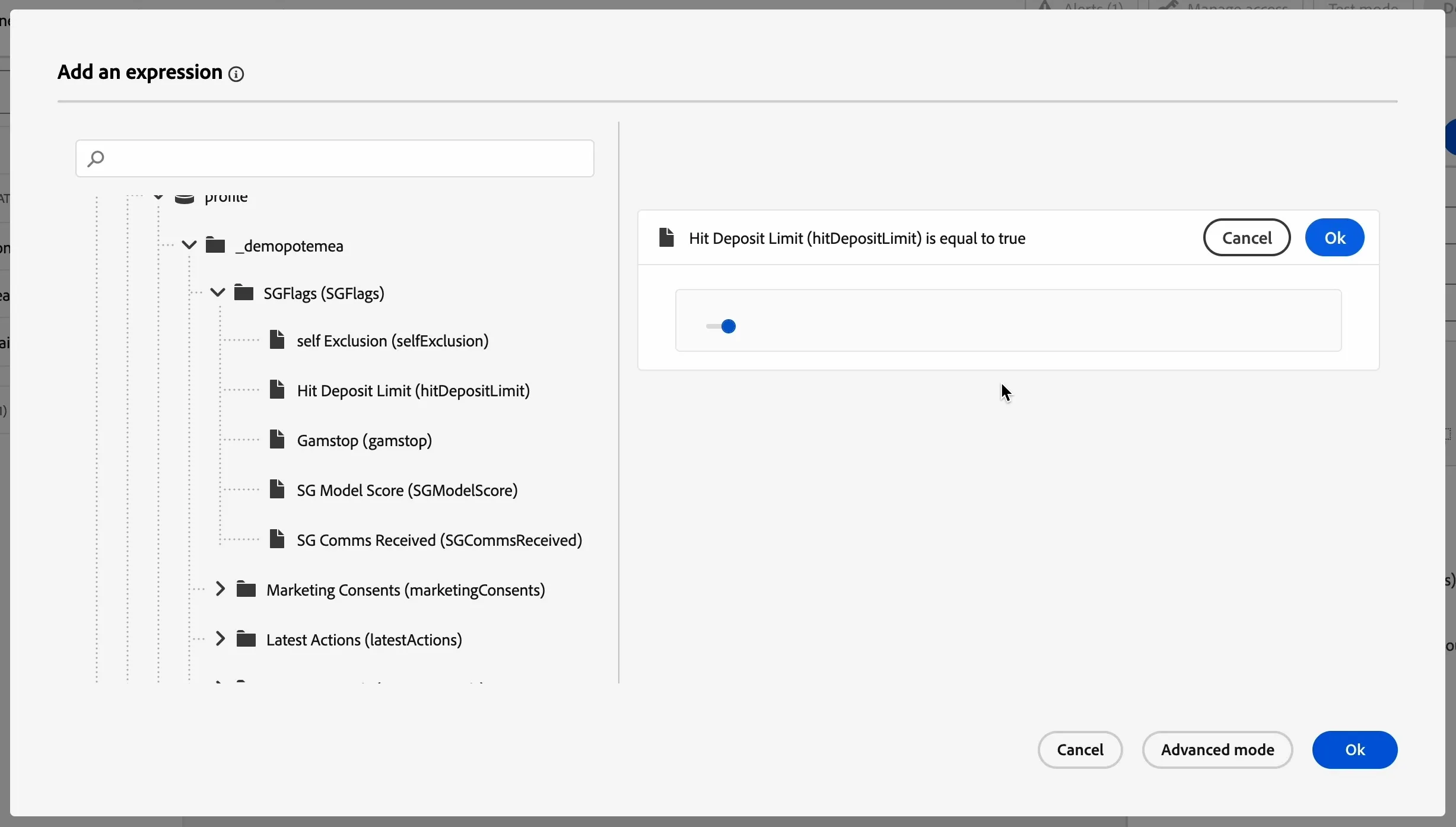This screenshot has height=827, width=1456.
Task: Click the file icon for SG Comms Received
Action: (x=277, y=539)
